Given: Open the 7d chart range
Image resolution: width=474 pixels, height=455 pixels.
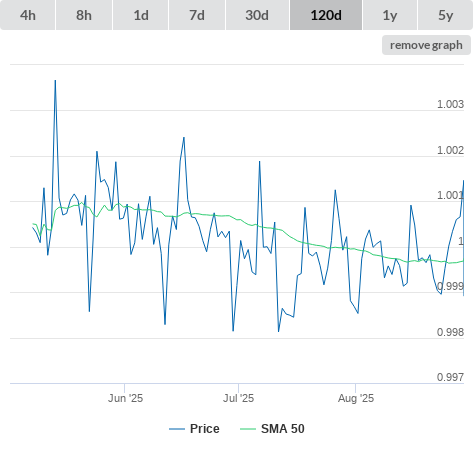Looking at the screenshot, I should coord(197,15).
